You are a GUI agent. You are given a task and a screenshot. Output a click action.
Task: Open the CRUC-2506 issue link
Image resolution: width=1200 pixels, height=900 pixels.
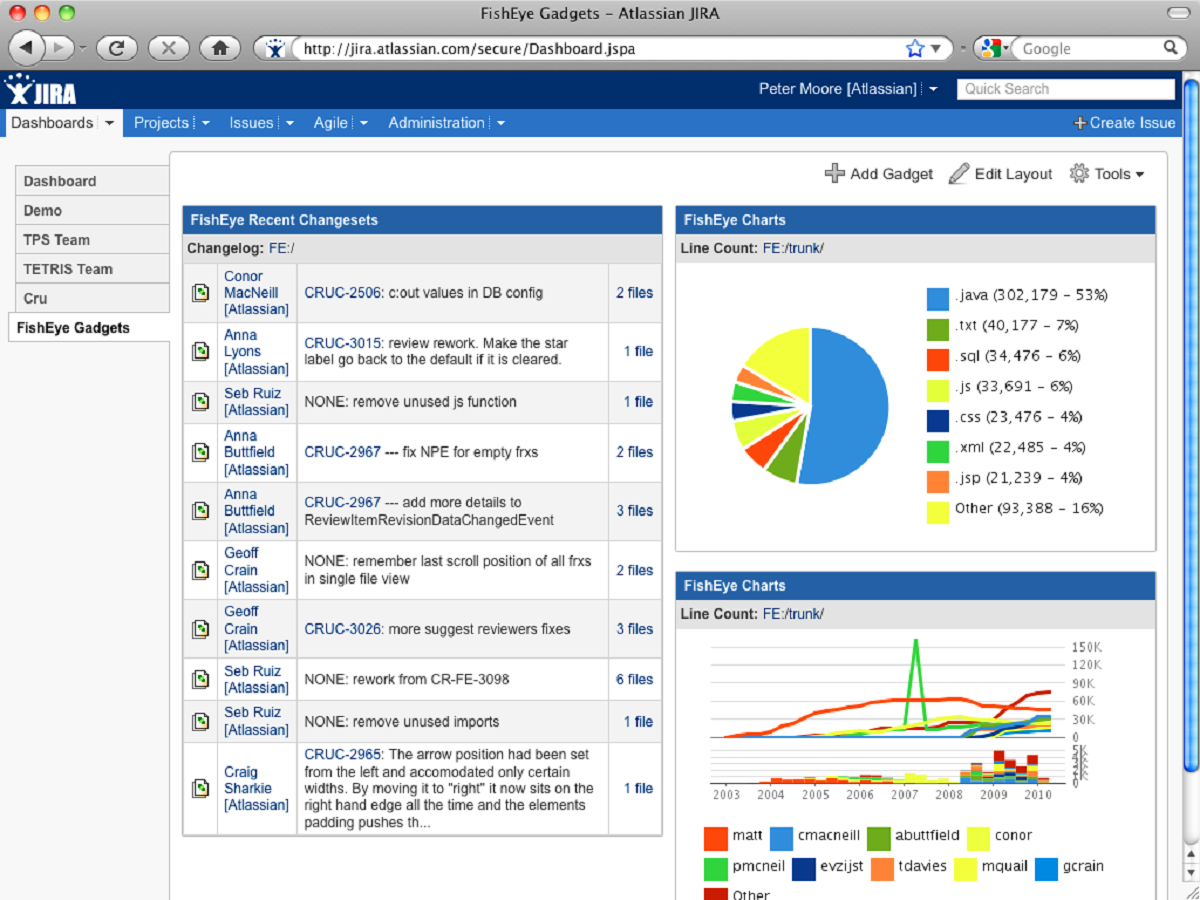(x=343, y=293)
